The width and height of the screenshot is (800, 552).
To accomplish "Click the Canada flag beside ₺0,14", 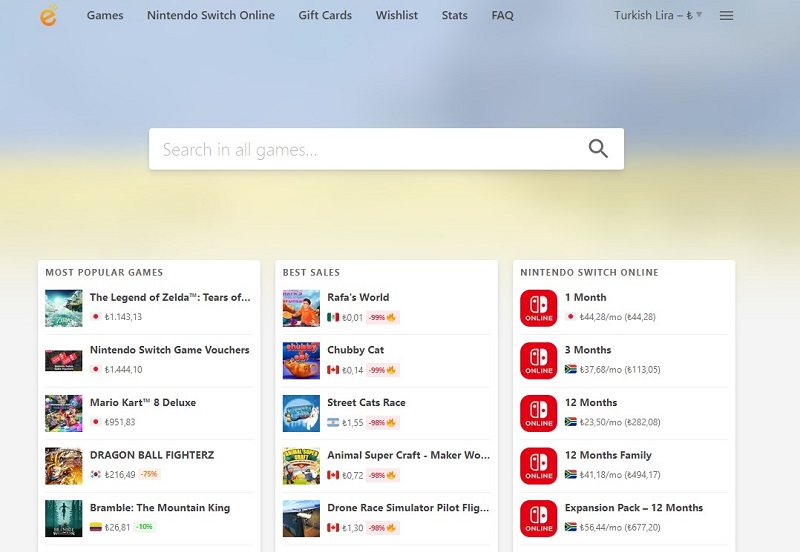I will [333, 370].
